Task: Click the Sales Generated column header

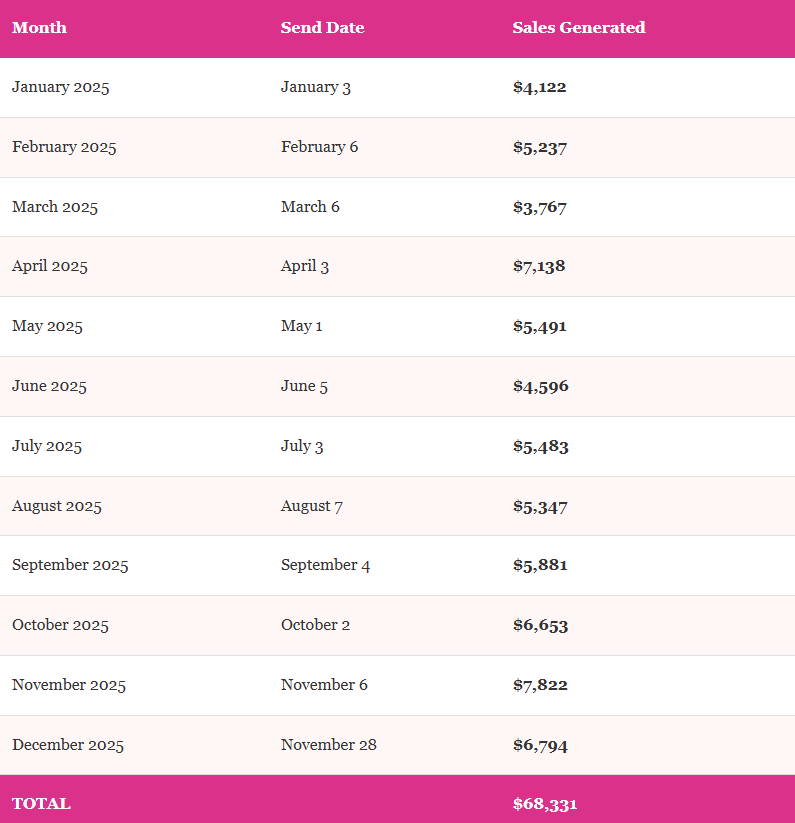Action: pyautogui.click(x=579, y=28)
